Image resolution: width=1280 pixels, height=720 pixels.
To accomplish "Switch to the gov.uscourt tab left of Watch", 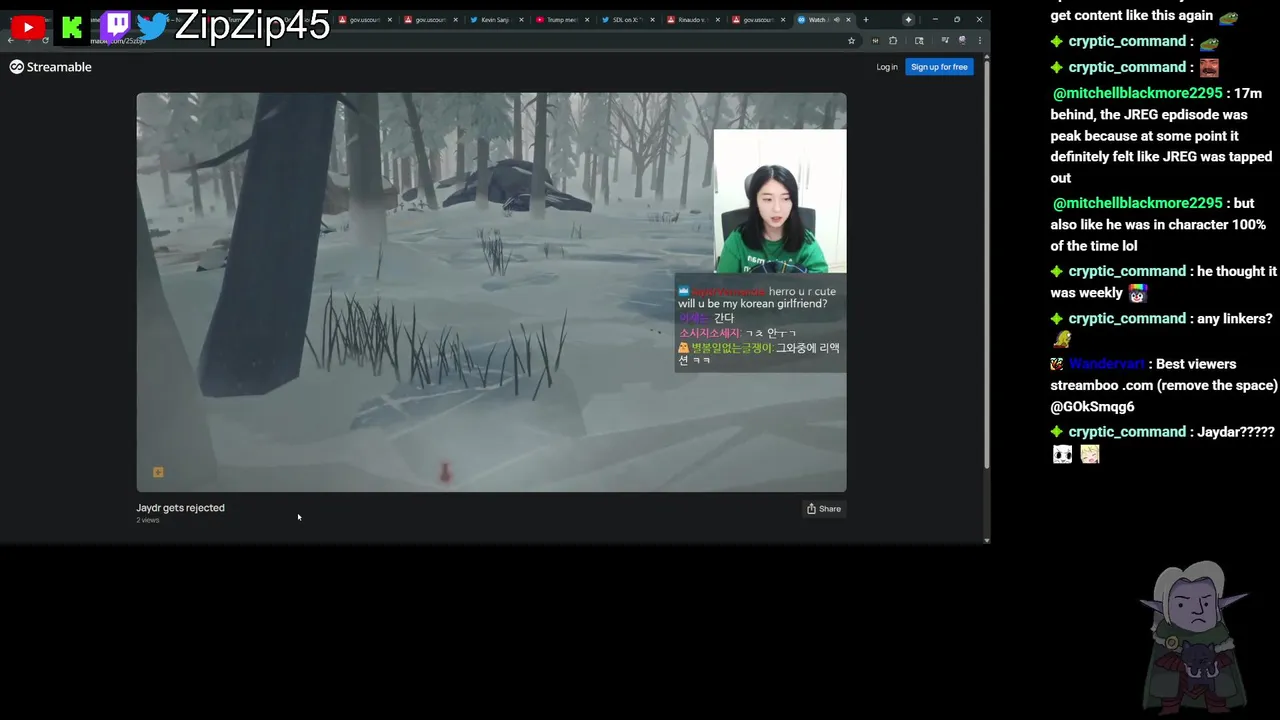I will click(x=759, y=19).
